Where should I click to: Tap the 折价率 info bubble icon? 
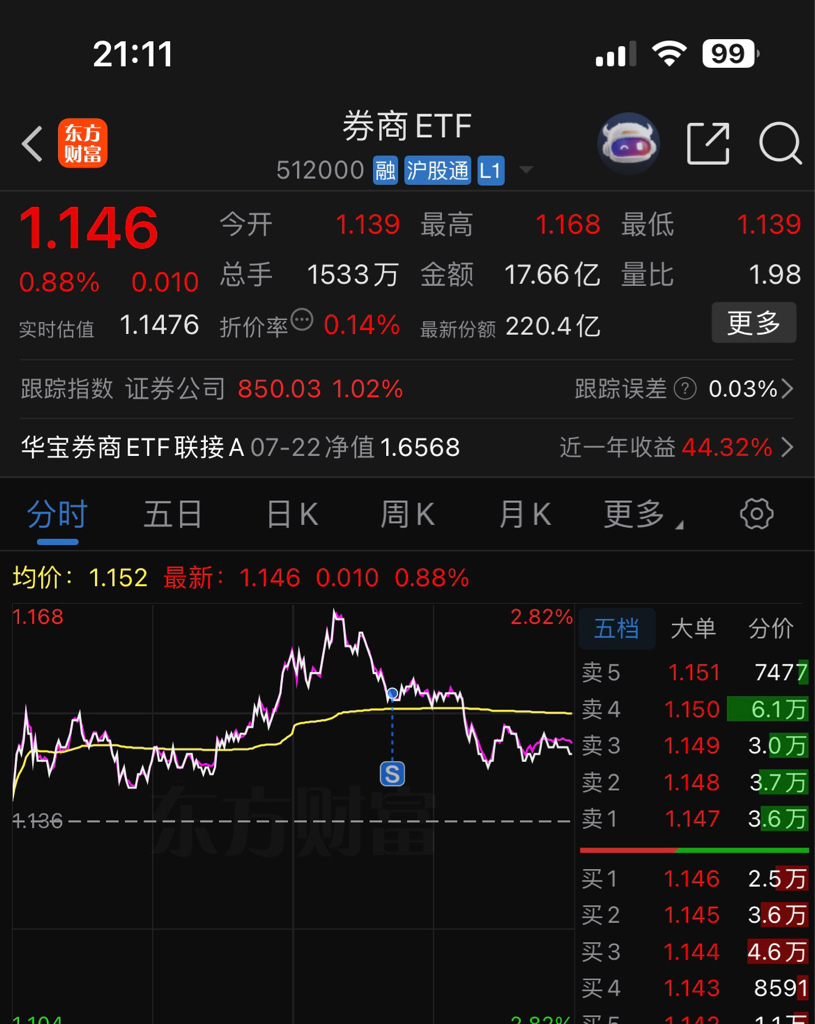pos(302,320)
